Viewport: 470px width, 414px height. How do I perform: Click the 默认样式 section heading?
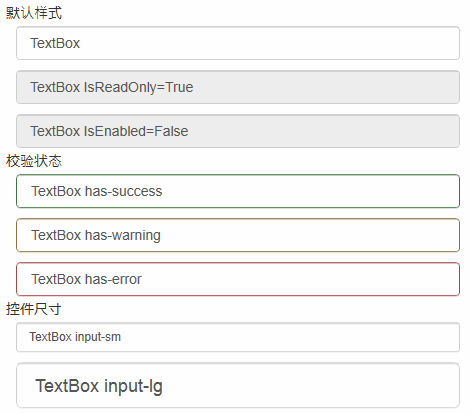[34, 13]
